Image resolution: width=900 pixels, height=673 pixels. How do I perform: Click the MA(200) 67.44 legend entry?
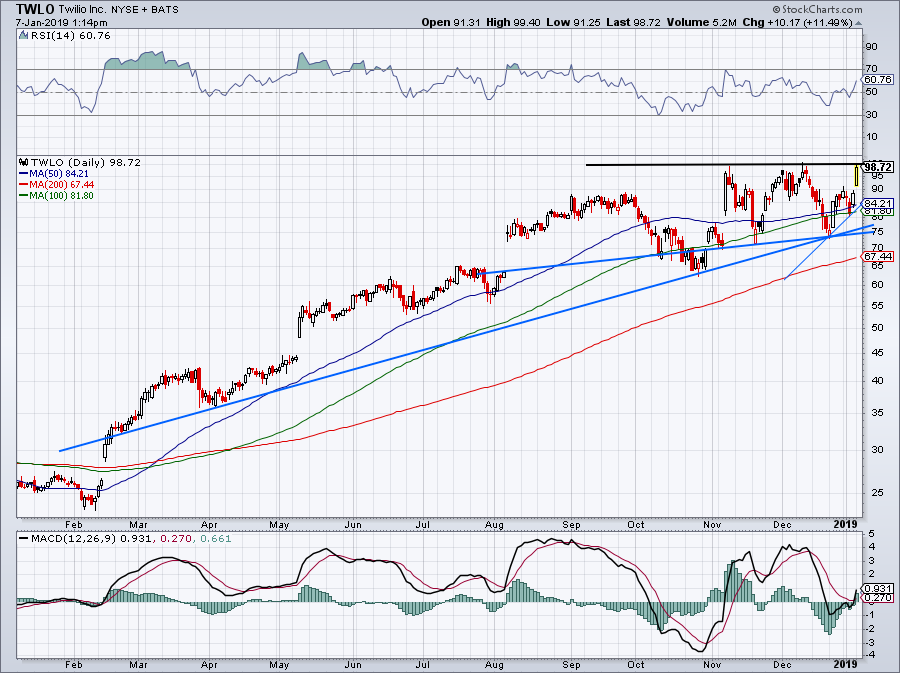61,185
